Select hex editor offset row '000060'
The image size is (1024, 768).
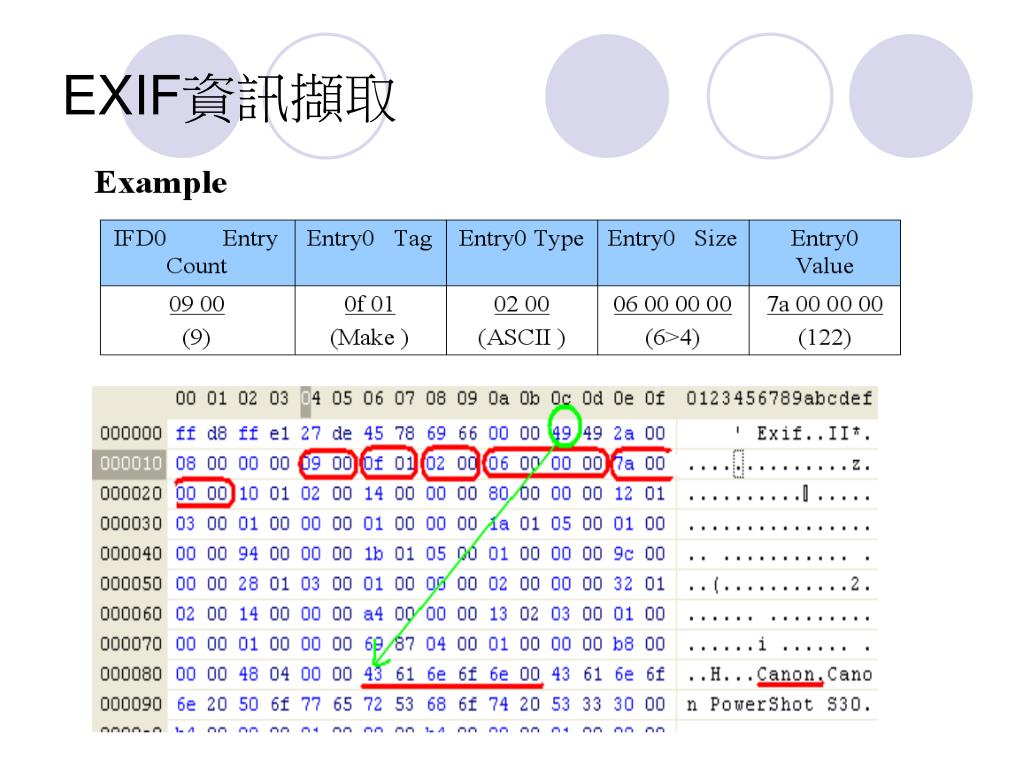[131, 614]
